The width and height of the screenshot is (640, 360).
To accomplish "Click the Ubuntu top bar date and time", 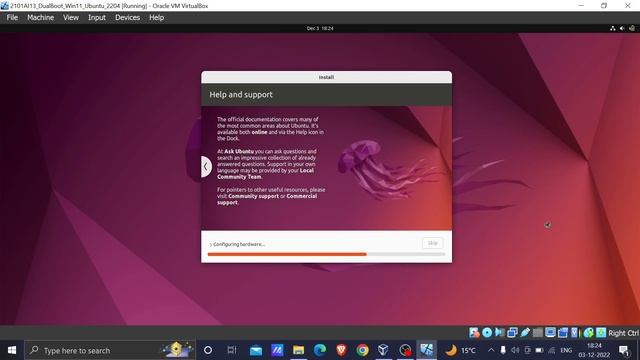I will point(320,28).
